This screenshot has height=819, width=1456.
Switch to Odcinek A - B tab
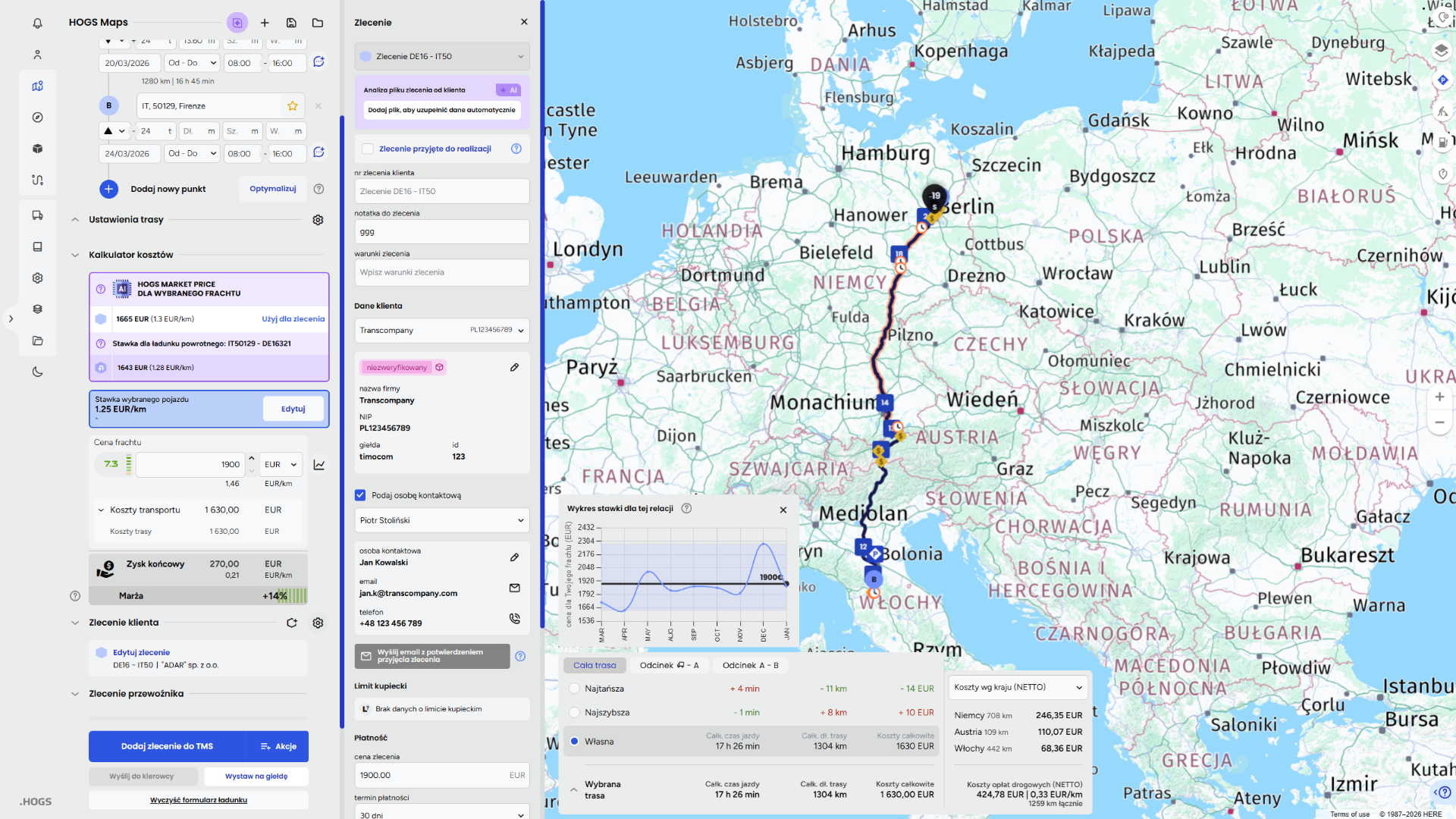pos(750,665)
